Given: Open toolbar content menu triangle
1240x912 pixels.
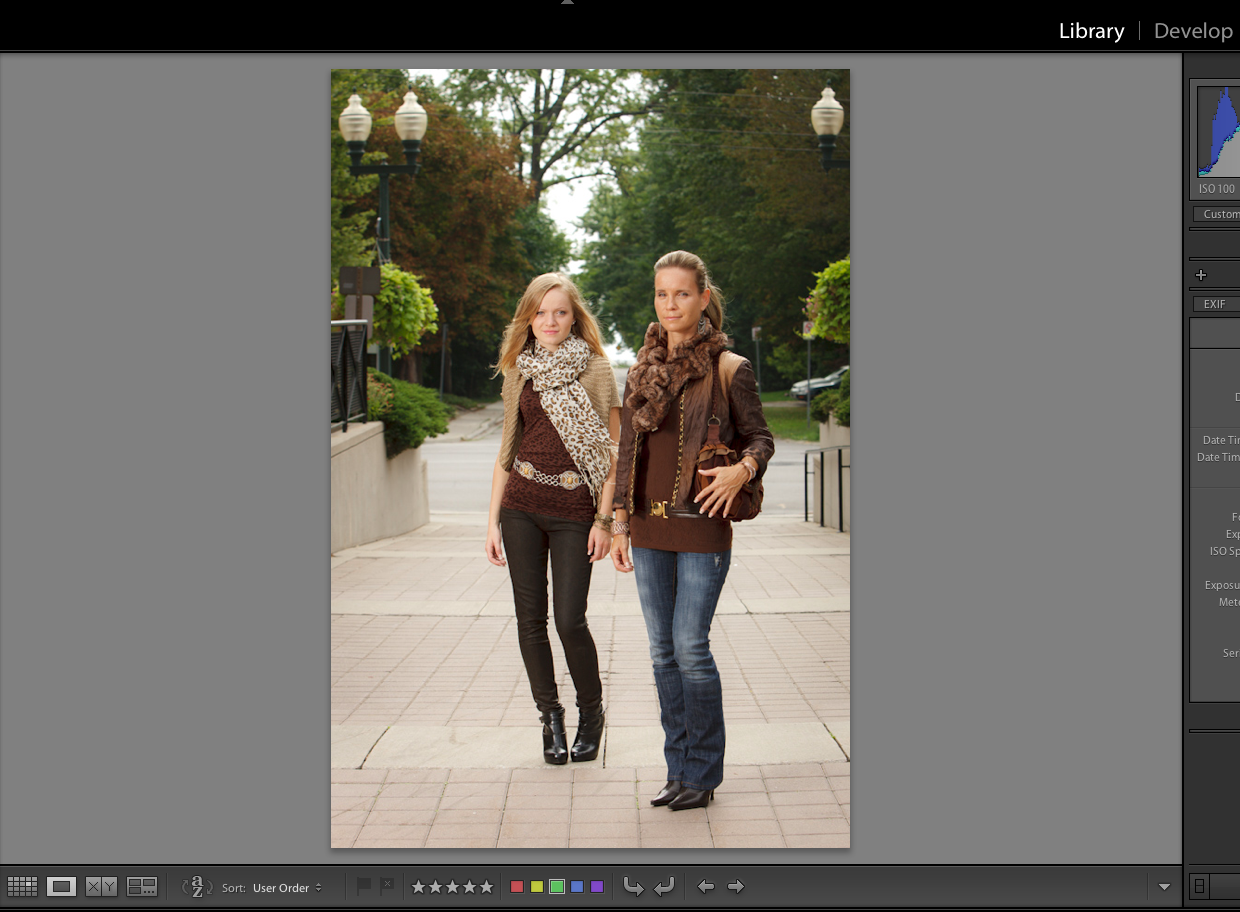Looking at the screenshot, I should click(x=1163, y=887).
